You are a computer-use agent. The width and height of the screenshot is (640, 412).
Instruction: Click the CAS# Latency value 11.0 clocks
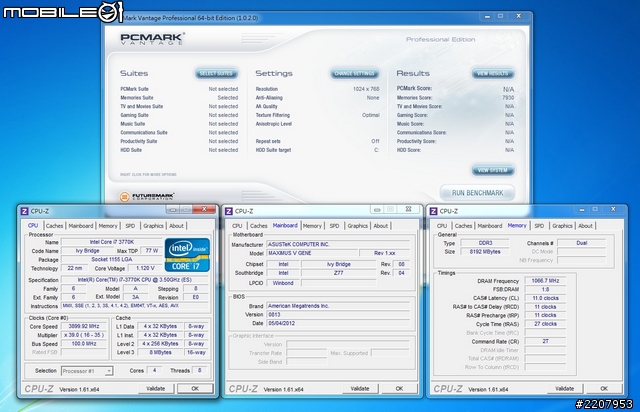coord(545,298)
